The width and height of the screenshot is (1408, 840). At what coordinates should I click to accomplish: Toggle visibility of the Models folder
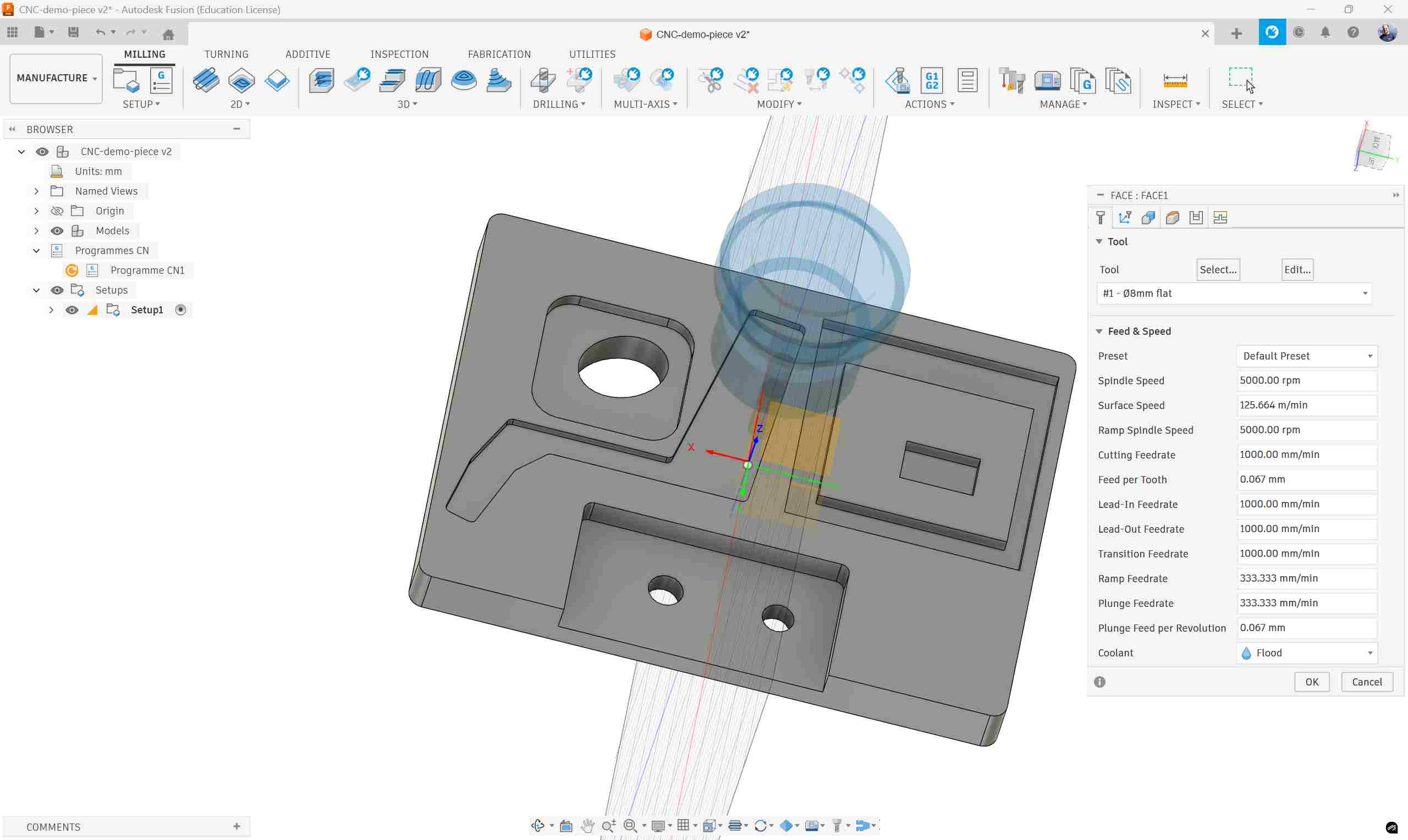click(x=57, y=231)
